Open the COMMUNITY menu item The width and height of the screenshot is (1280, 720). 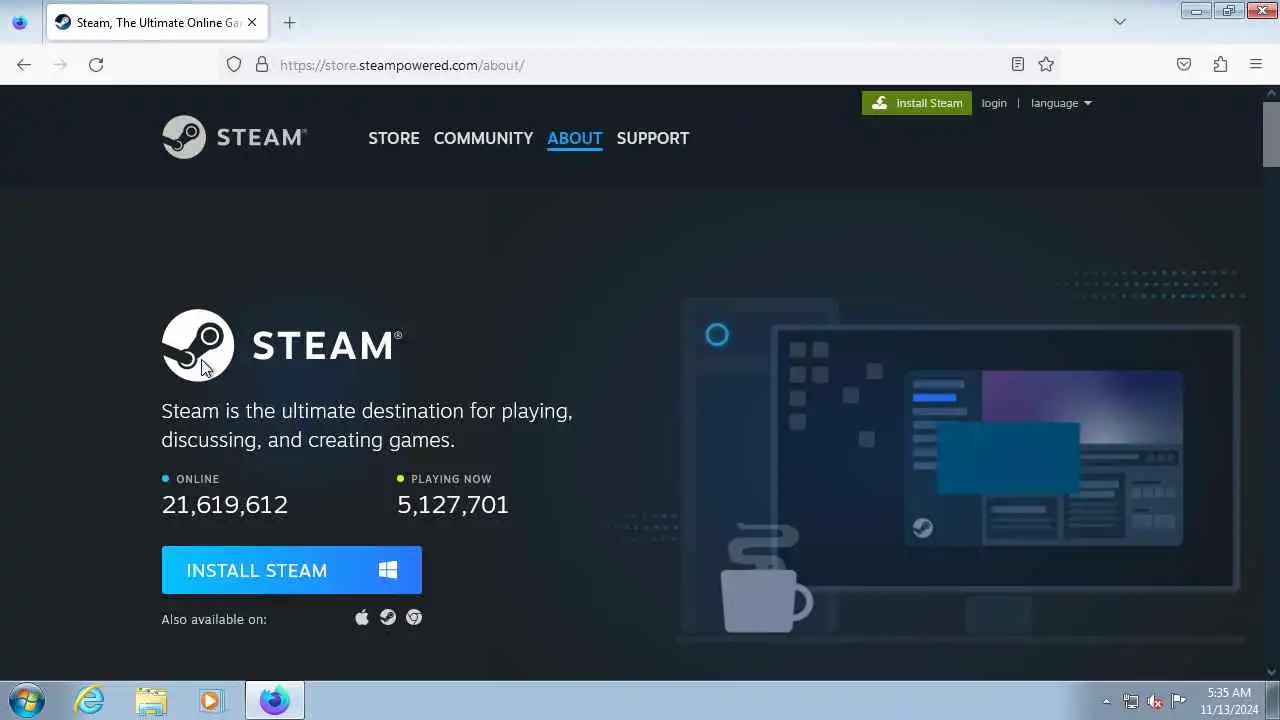[483, 138]
